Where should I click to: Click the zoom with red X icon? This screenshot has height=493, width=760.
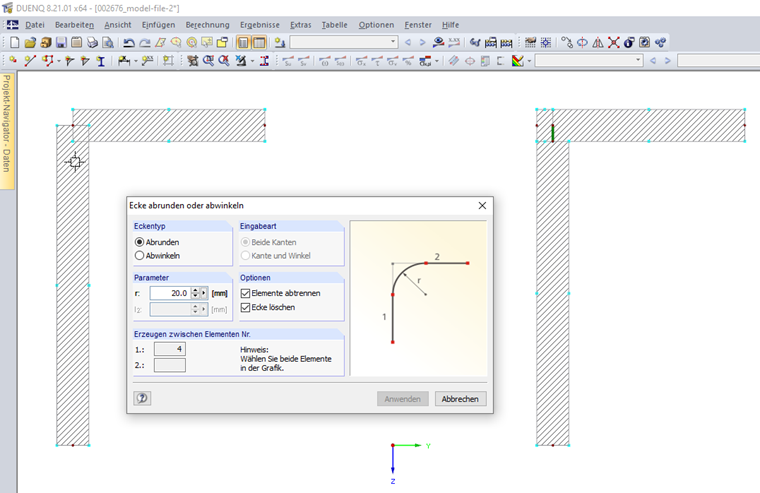[224, 61]
